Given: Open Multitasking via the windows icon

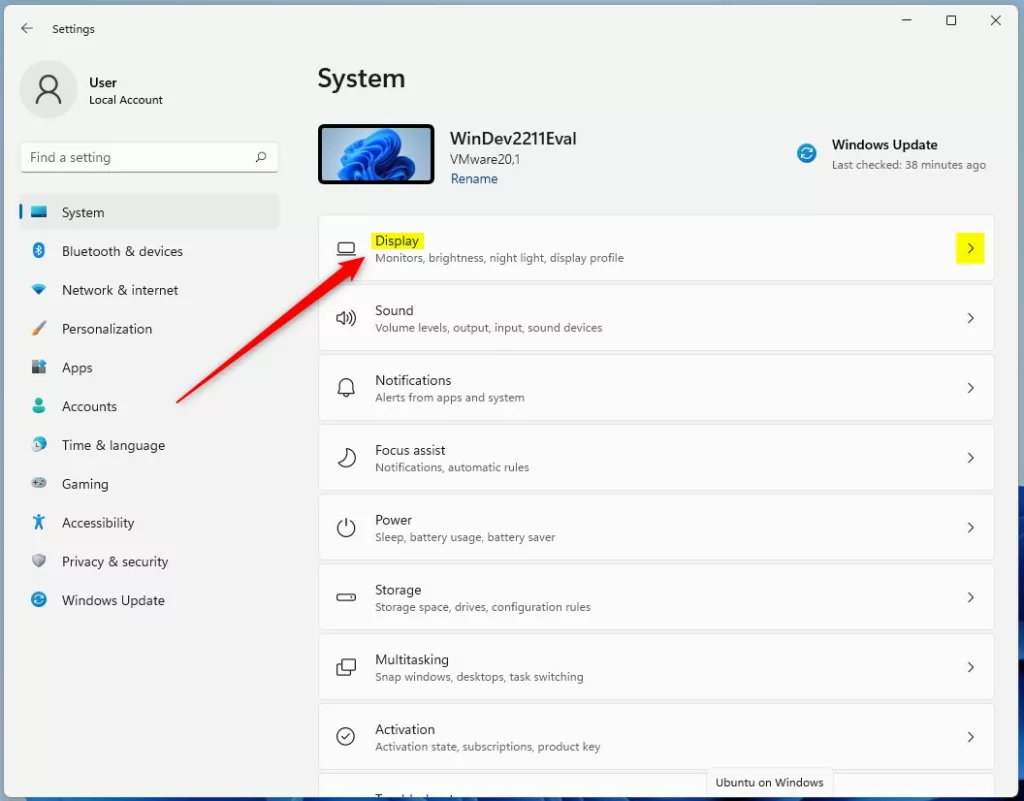Looking at the screenshot, I should pyautogui.click(x=346, y=667).
